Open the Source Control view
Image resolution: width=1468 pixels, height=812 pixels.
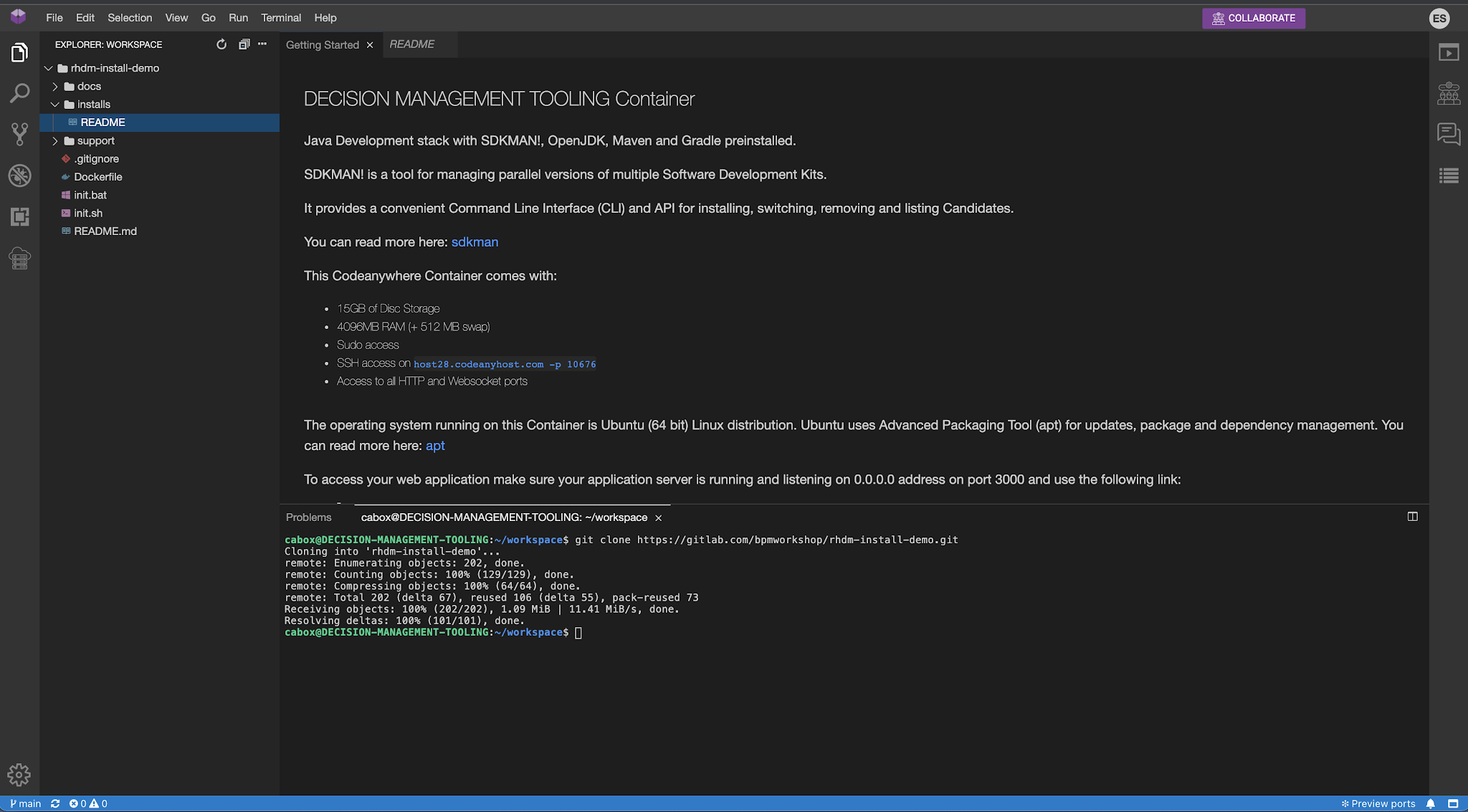19,134
